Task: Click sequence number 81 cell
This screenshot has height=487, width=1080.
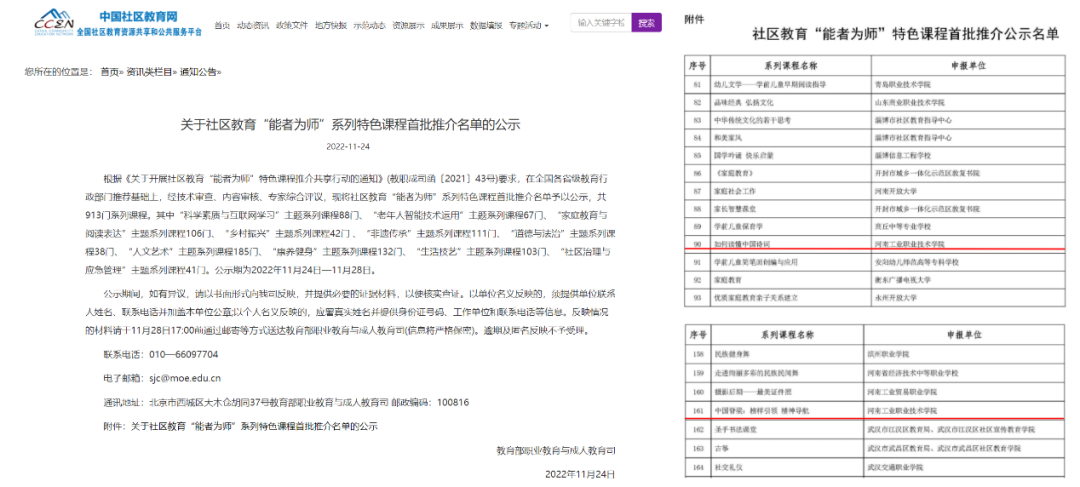Action: 698,83
